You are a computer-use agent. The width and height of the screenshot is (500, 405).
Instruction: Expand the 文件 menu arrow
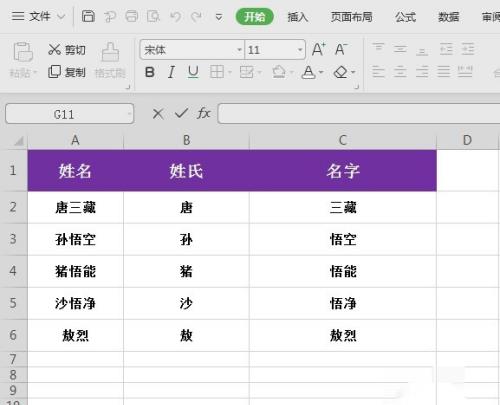click(61, 16)
